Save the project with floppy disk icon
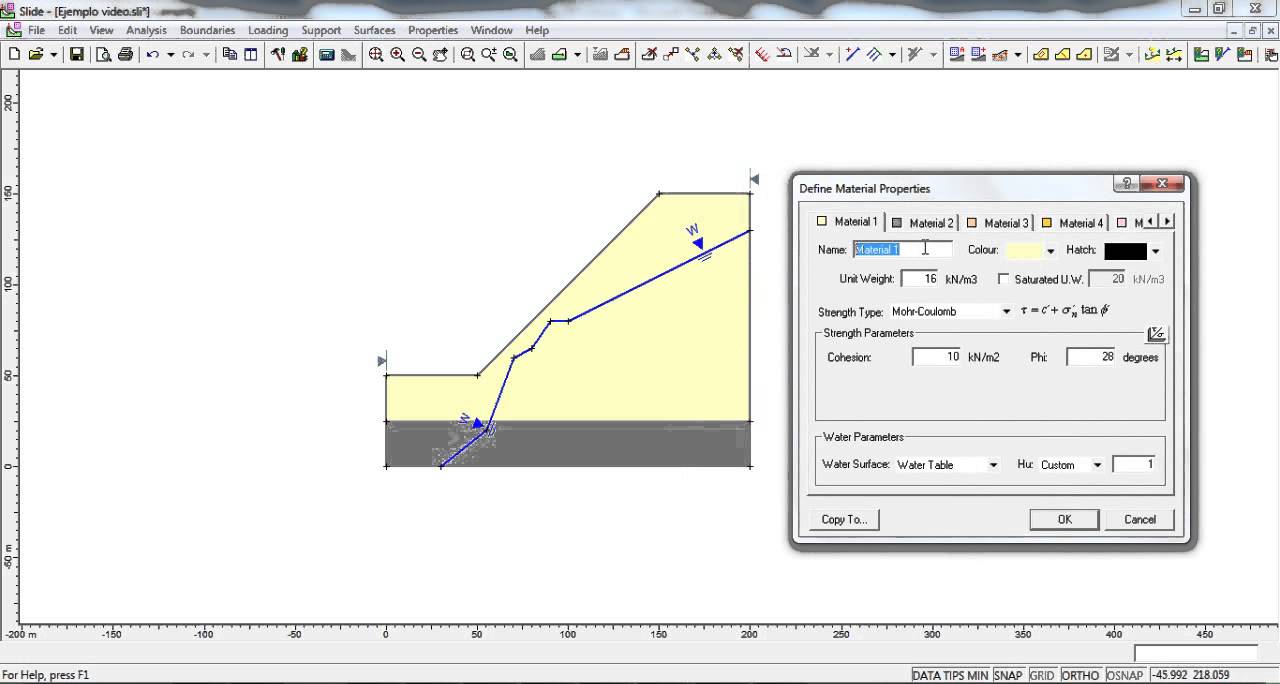Image resolution: width=1280 pixels, height=684 pixels. tap(77, 55)
